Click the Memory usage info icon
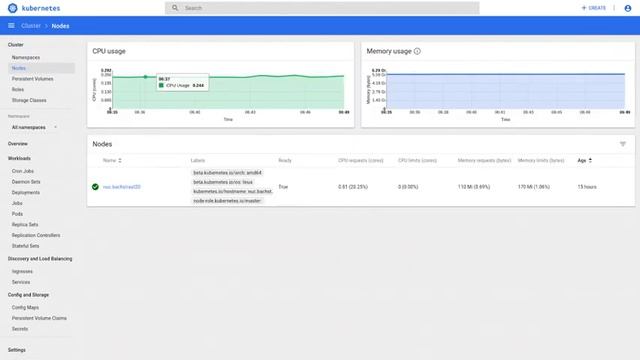The height and width of the screenshot is (360, 640). (x=417, y=51)
